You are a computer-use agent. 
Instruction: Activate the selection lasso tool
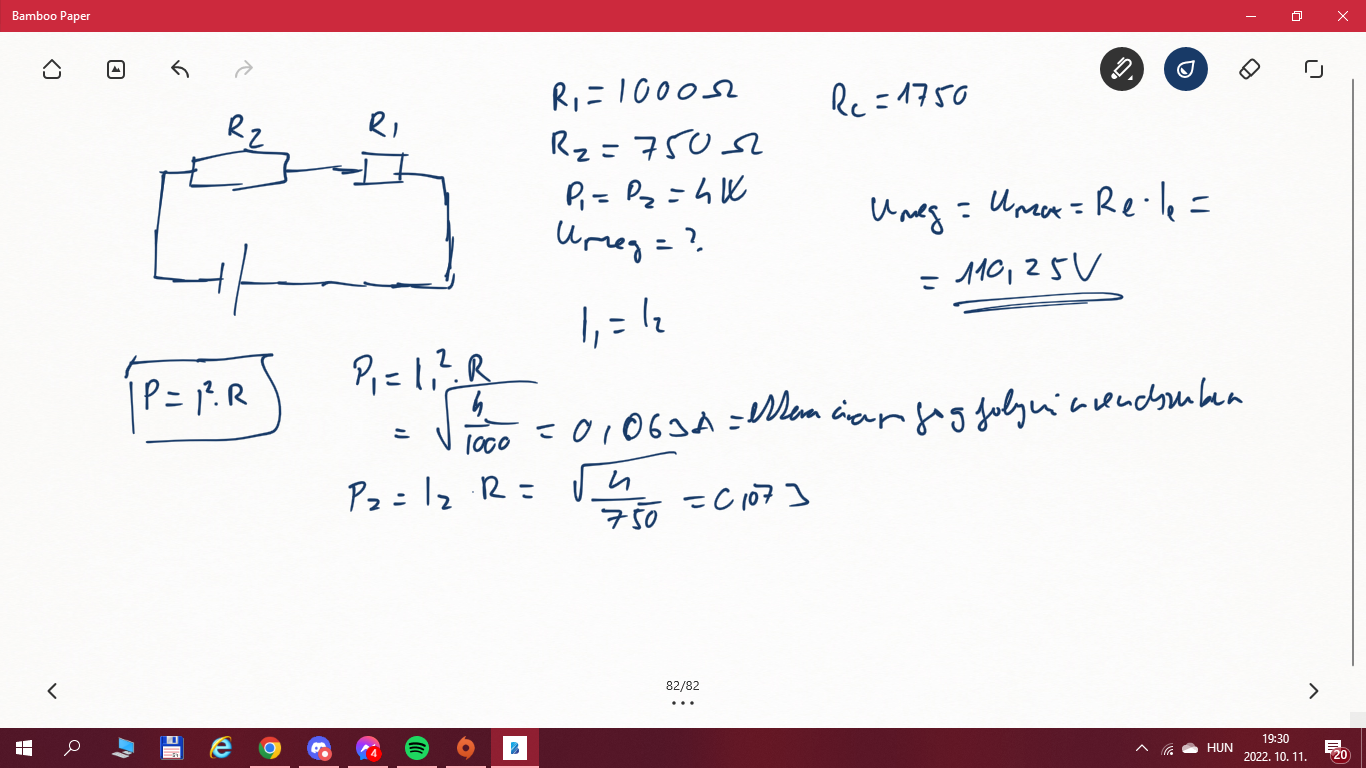coord(1313,69)
